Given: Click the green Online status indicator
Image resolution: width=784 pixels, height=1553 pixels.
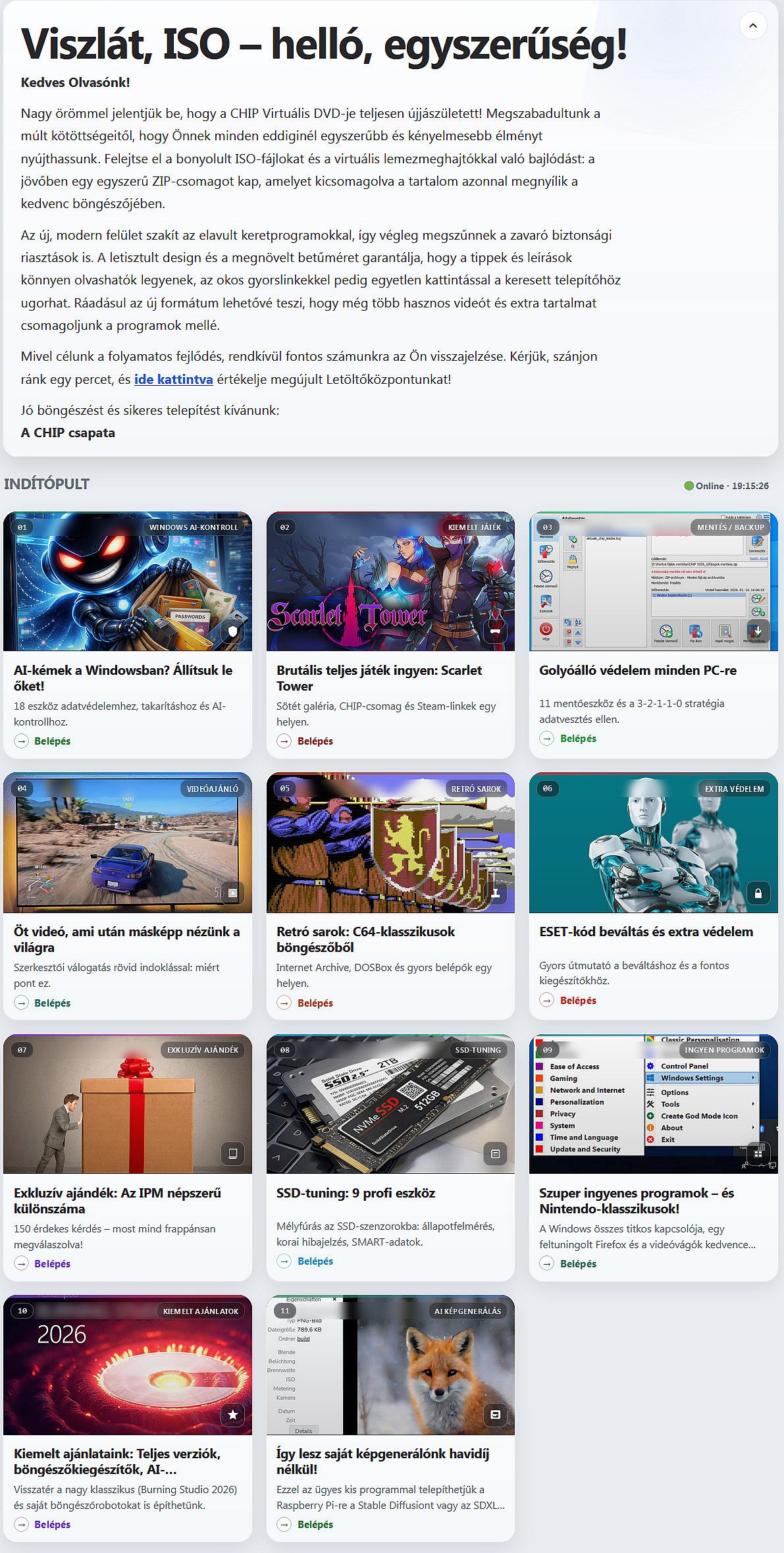Looking at the screenshot, I should [x=689, y=486].
